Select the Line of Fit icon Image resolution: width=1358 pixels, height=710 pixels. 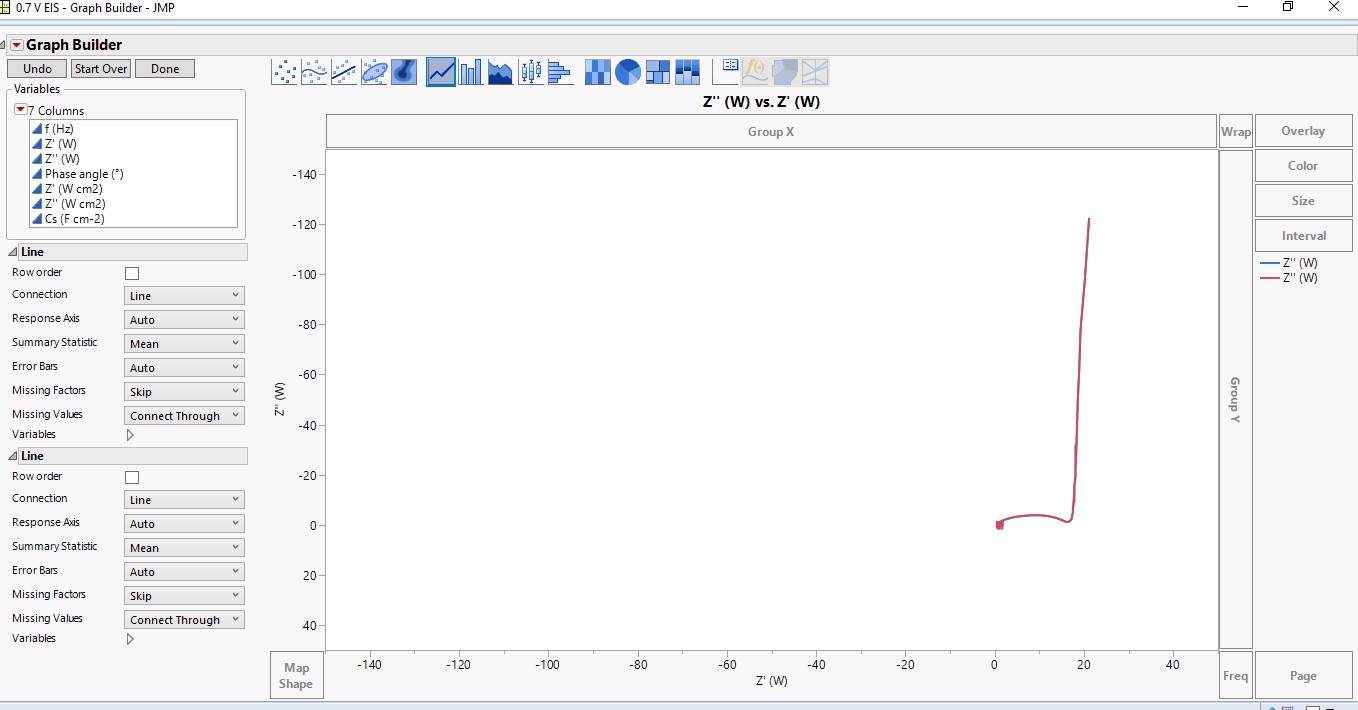[343, 71]
